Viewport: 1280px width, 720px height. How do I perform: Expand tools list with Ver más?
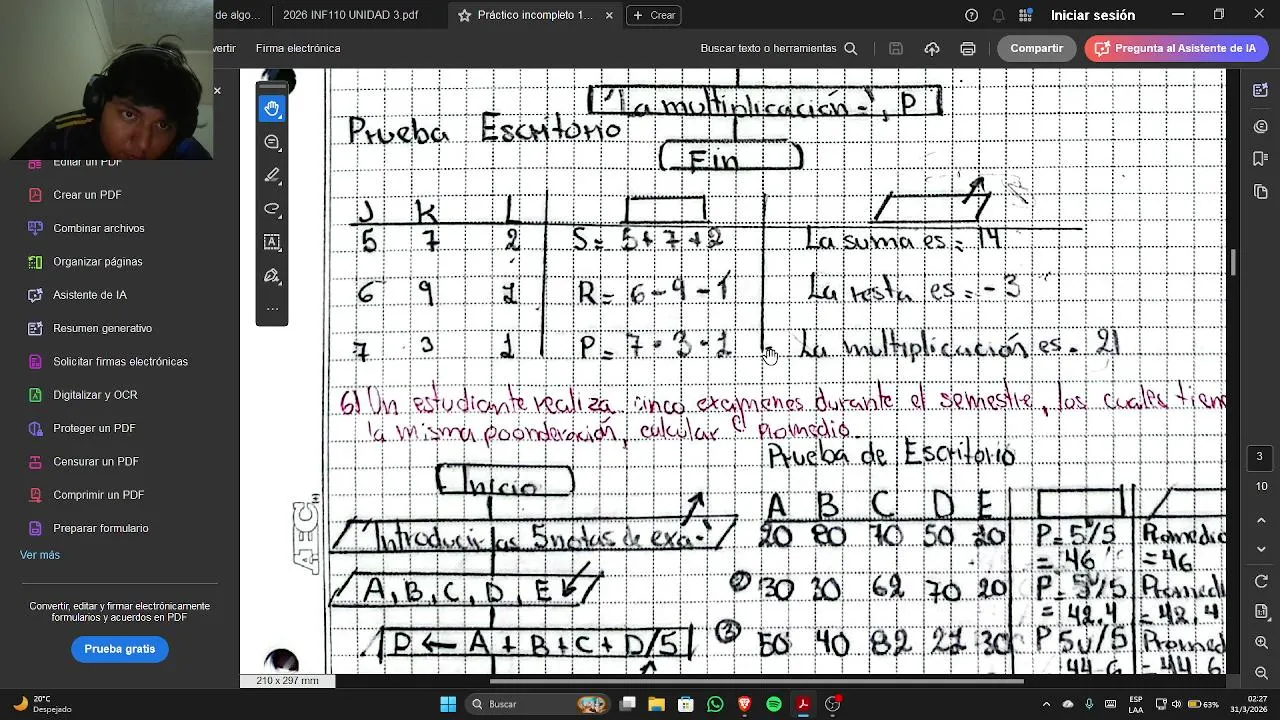(x=40, y=555)
